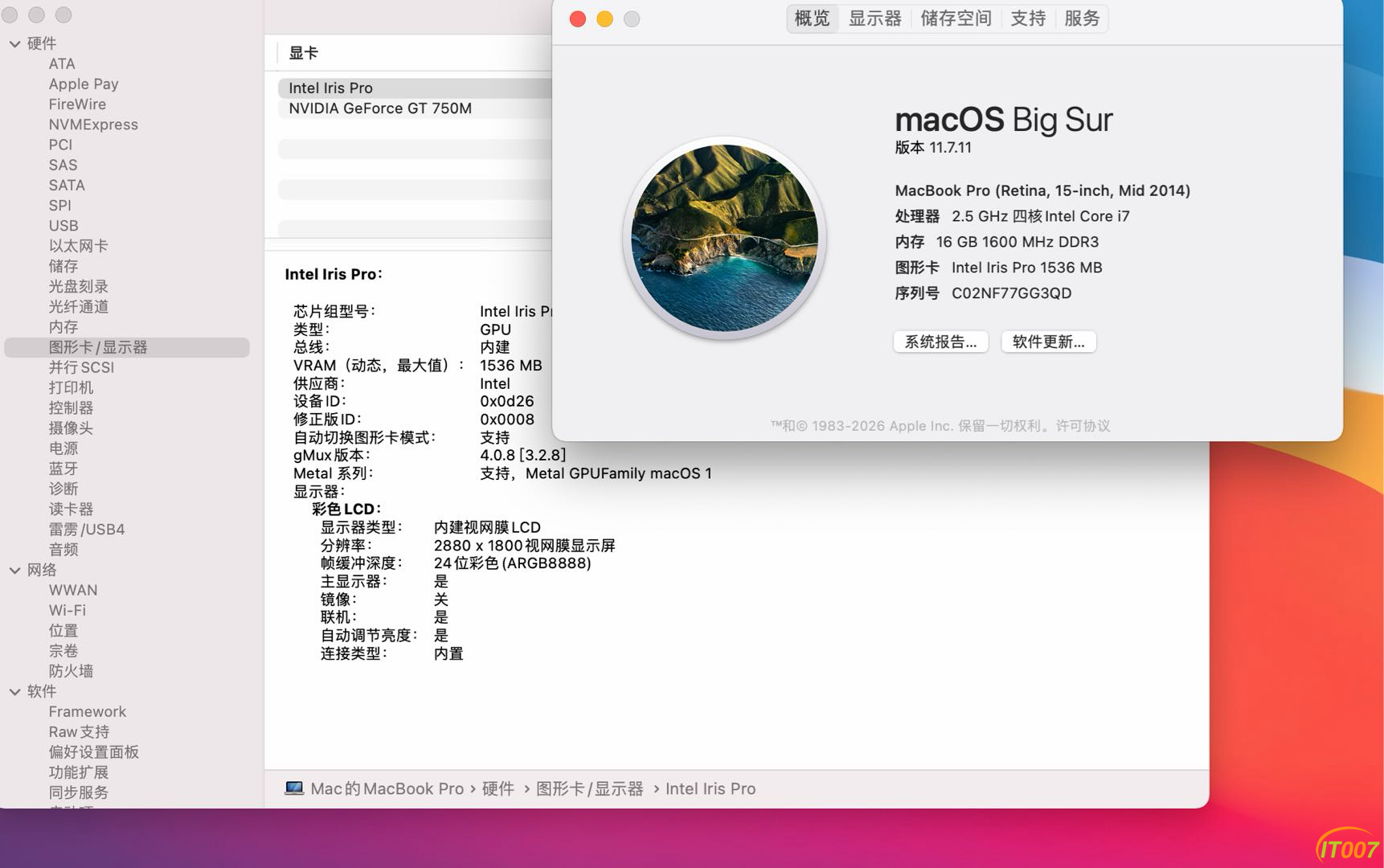Viewport: 1384px width, 868px height.
Task: Click the 显卡 column header
Action: pyautogui.click(x=304, y=53)
